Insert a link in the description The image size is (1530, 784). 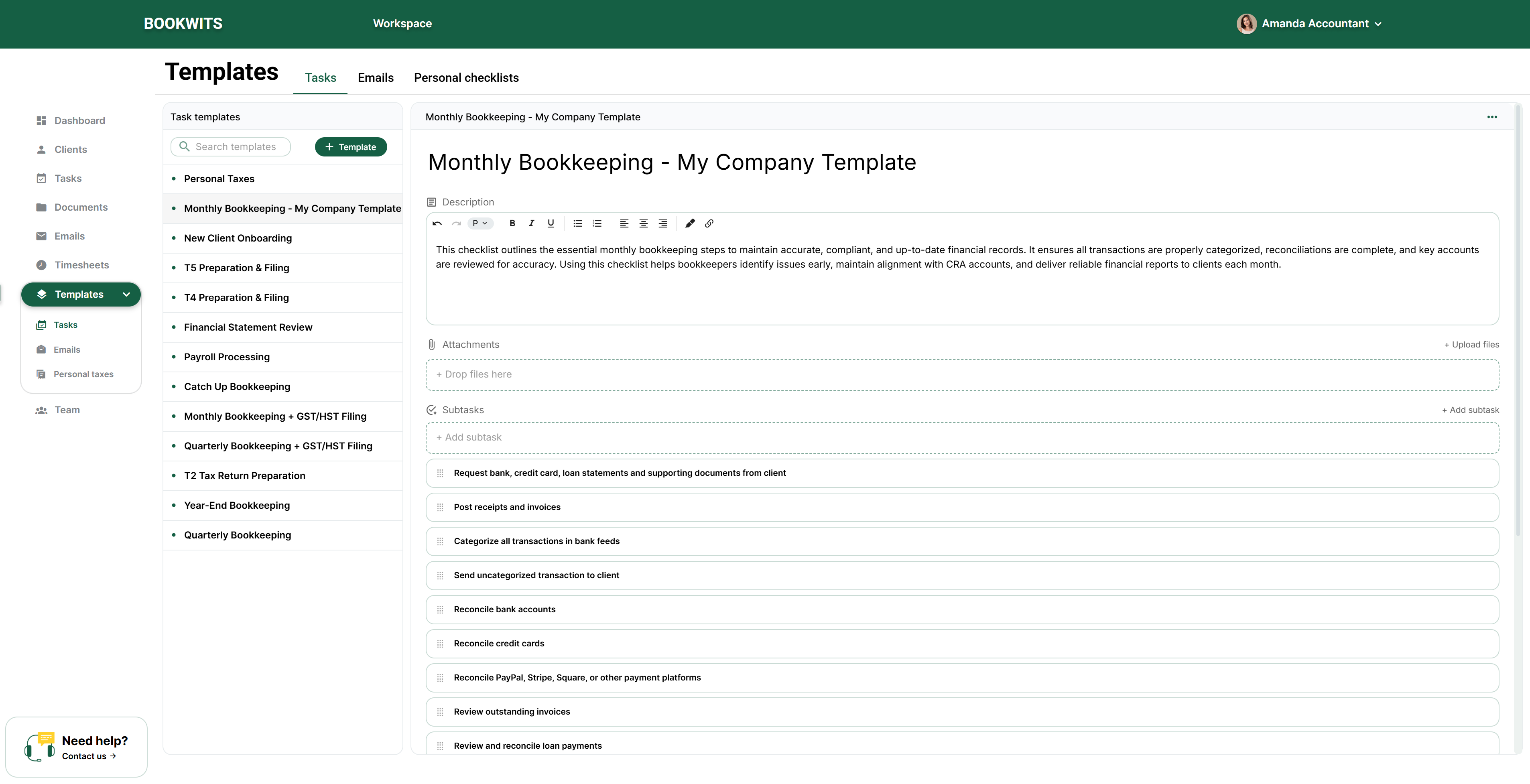[709, 223]
